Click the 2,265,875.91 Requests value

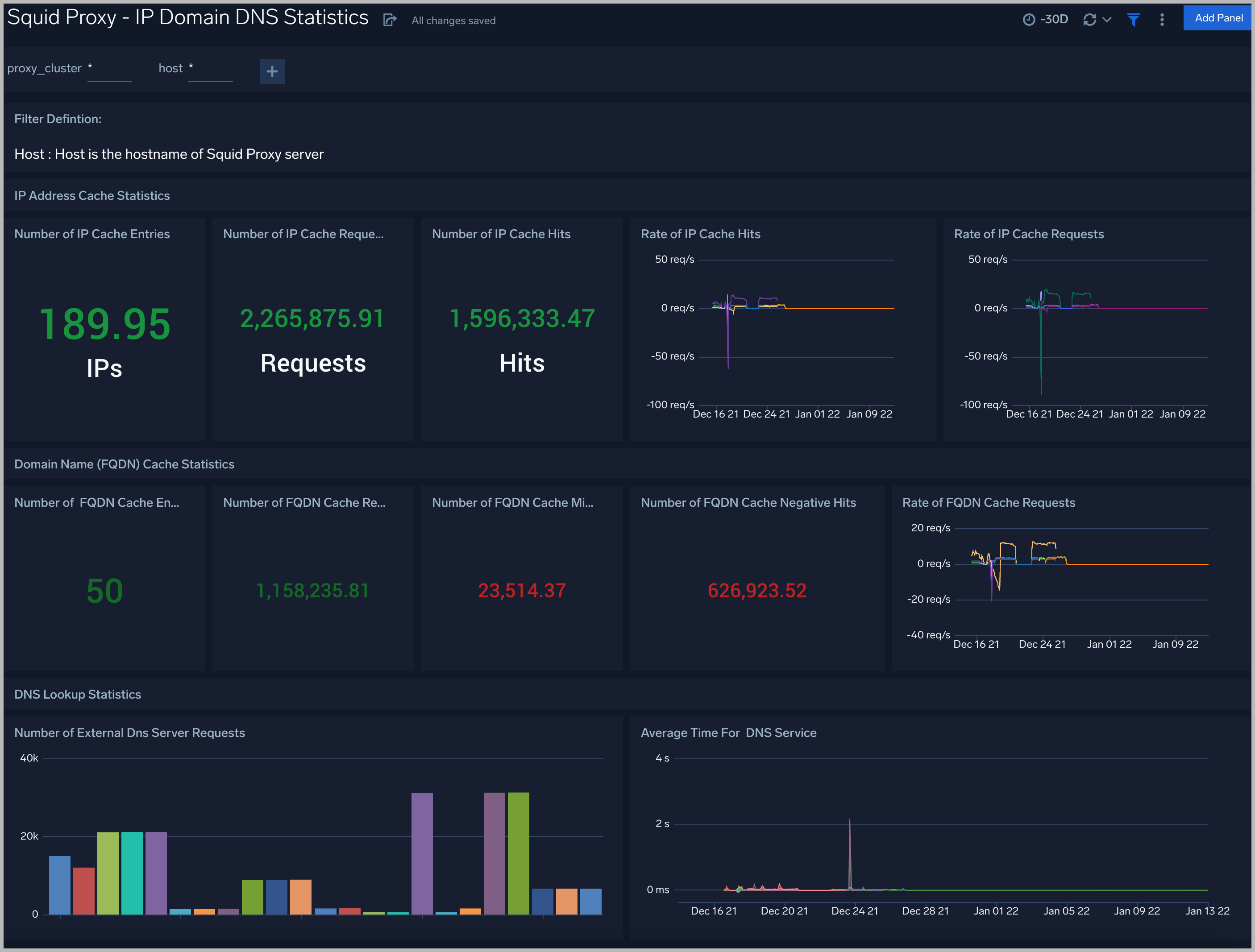[312, 319]
